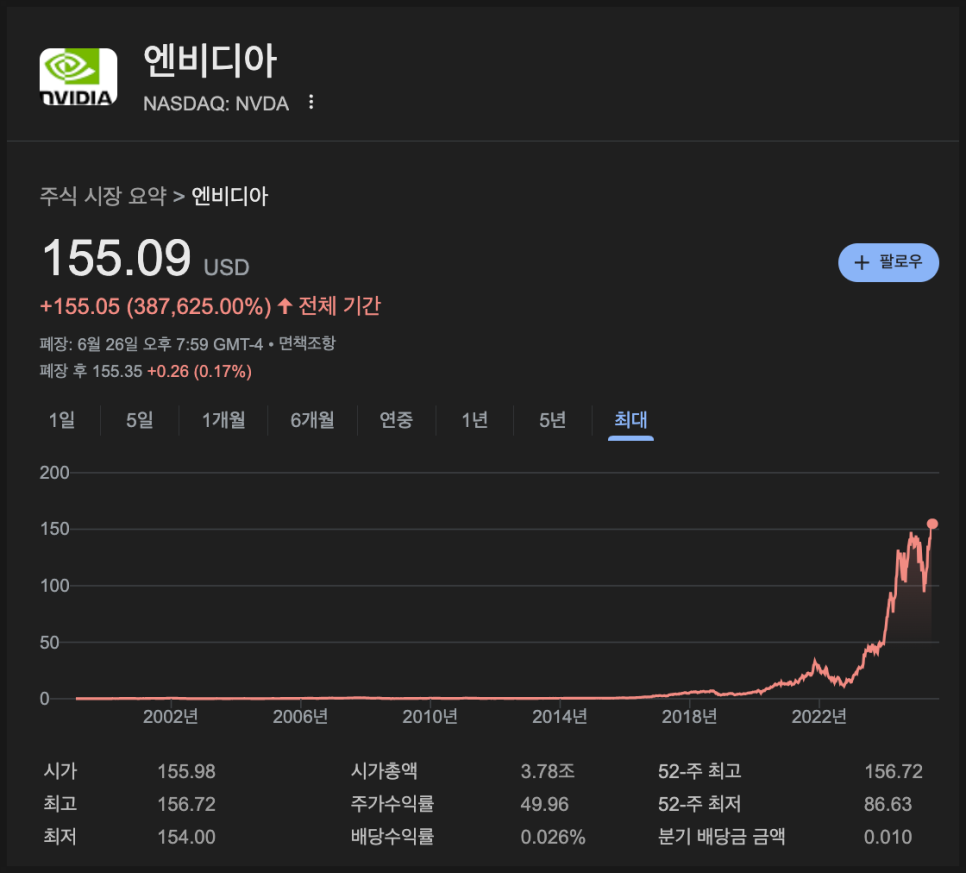Screen dimensions: 966x873
Task: Click the +155.05 (387,625.00%) change text
Action: 155,306
